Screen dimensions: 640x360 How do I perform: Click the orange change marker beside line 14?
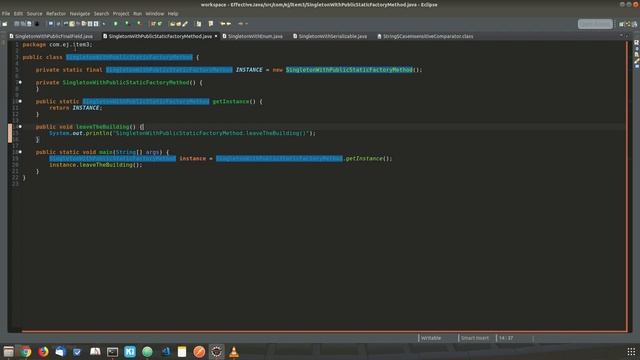10,133
